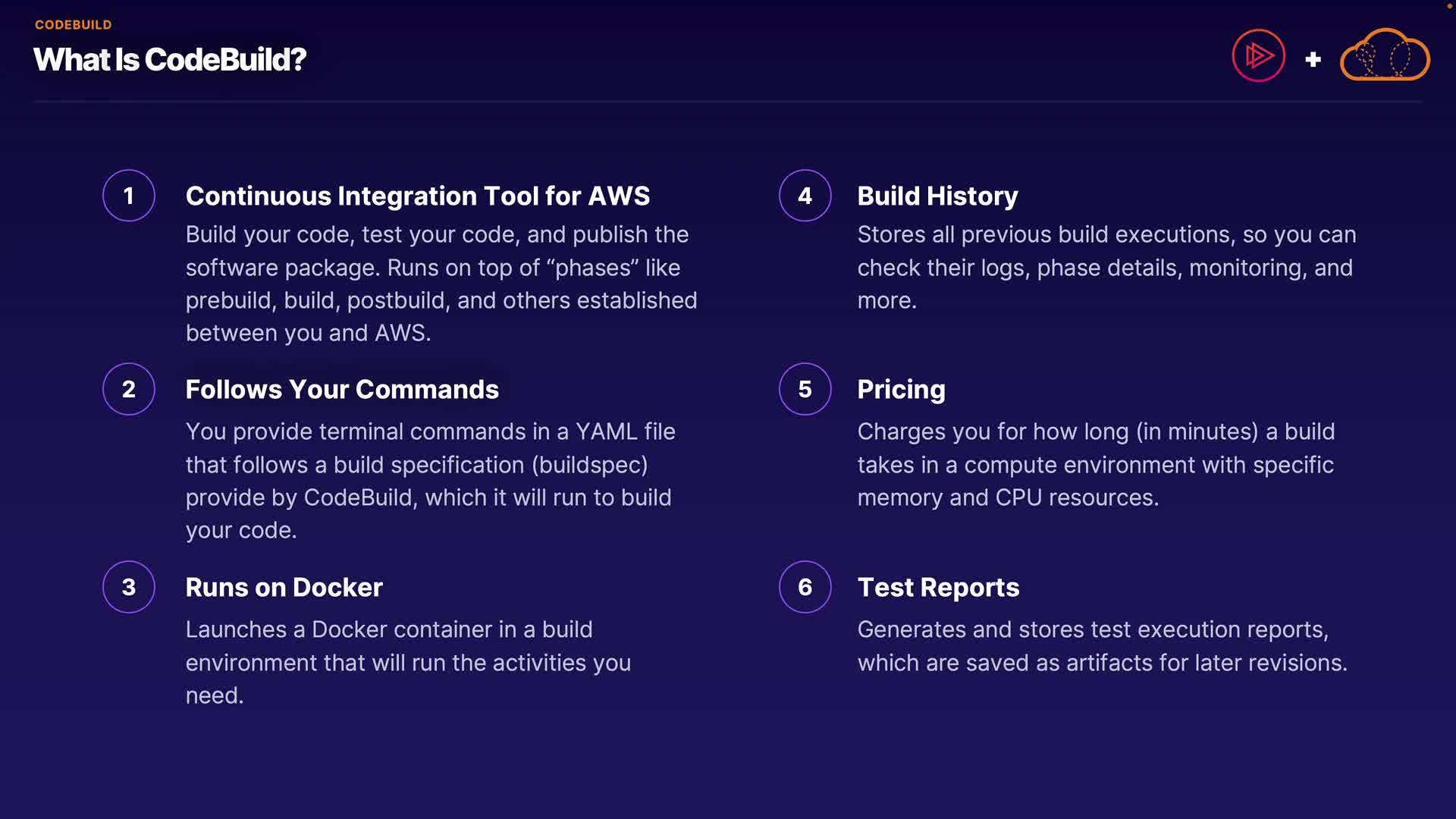
Task: Select the circled number 5 badge
Action: (x=805, y=389)
